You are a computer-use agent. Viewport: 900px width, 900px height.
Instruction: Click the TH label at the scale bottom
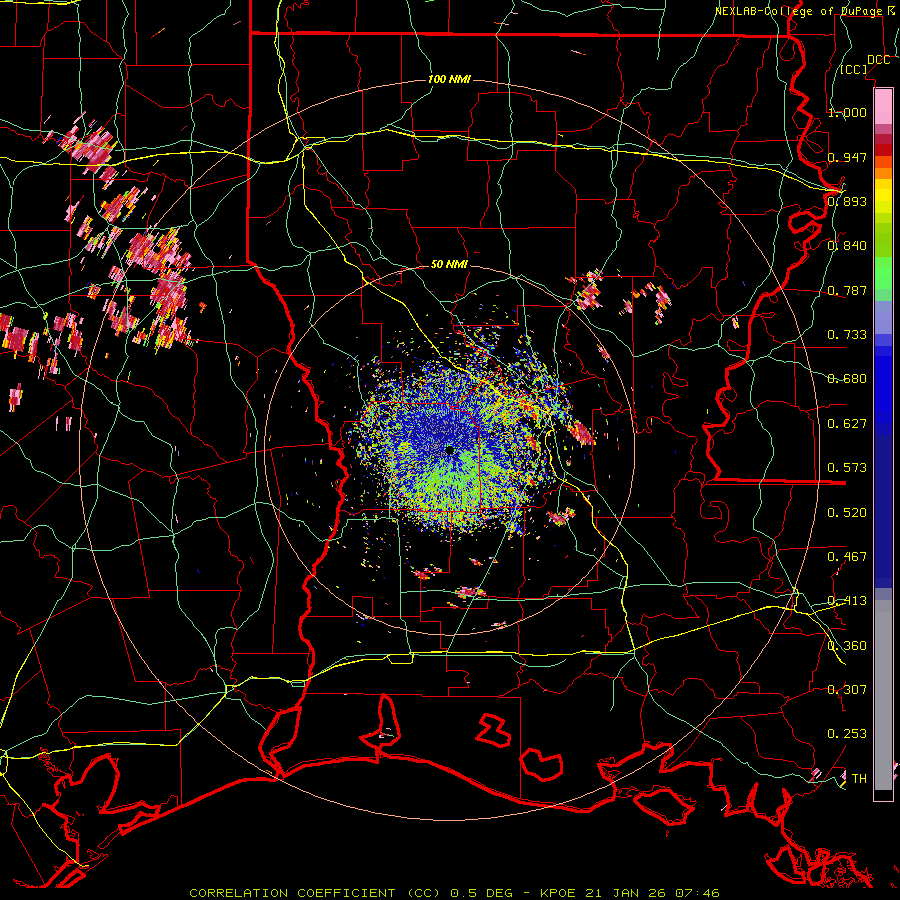pos(859,778)
